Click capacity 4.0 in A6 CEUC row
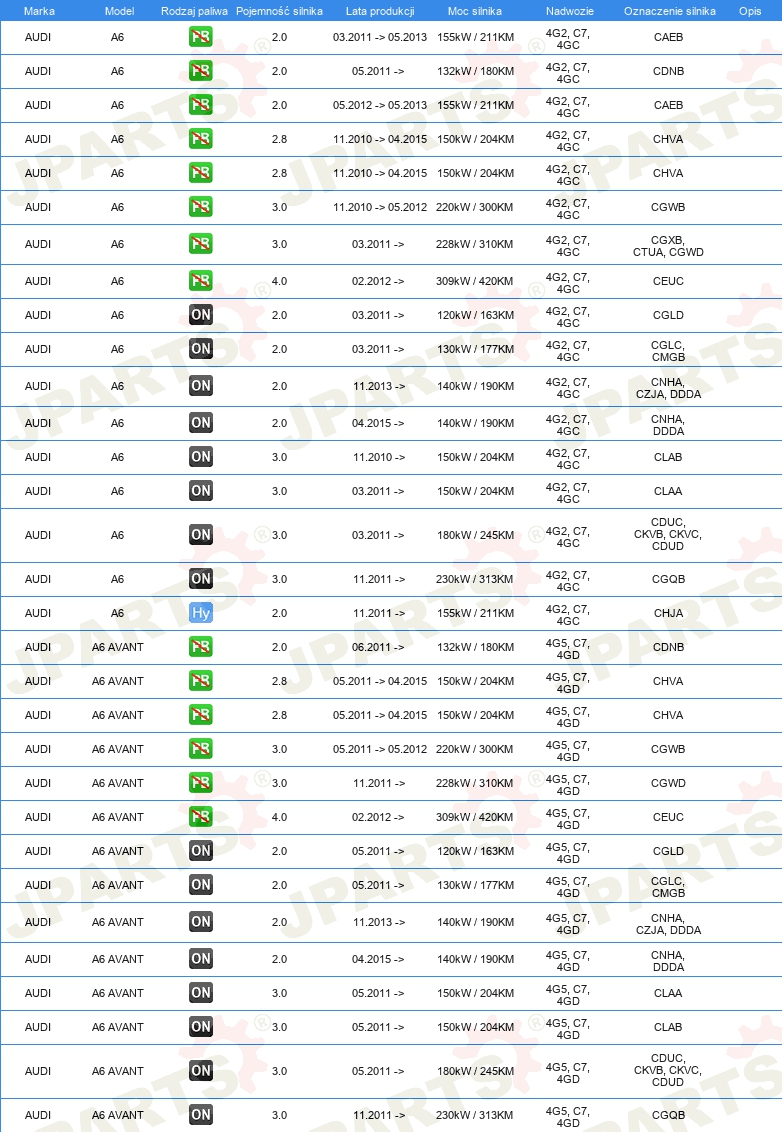The image size is (782, 1132). coord(279,281)
